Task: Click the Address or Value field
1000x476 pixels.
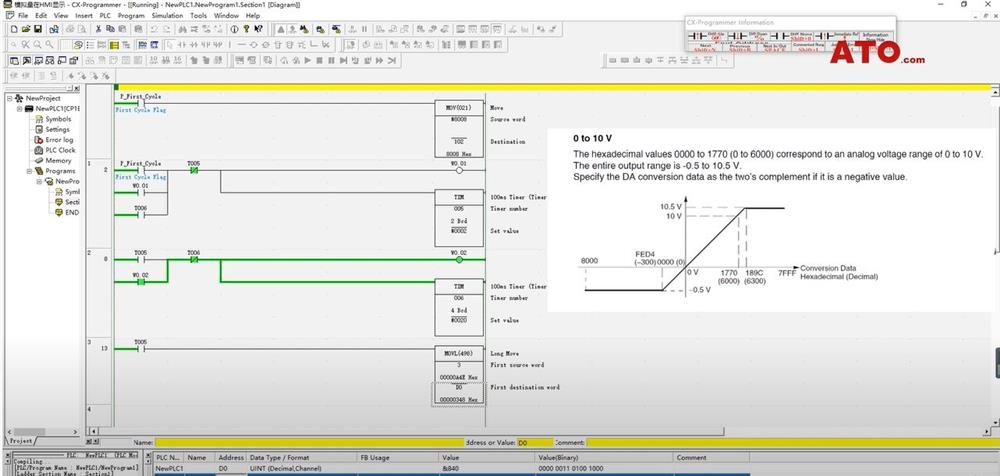Action: 534,442
